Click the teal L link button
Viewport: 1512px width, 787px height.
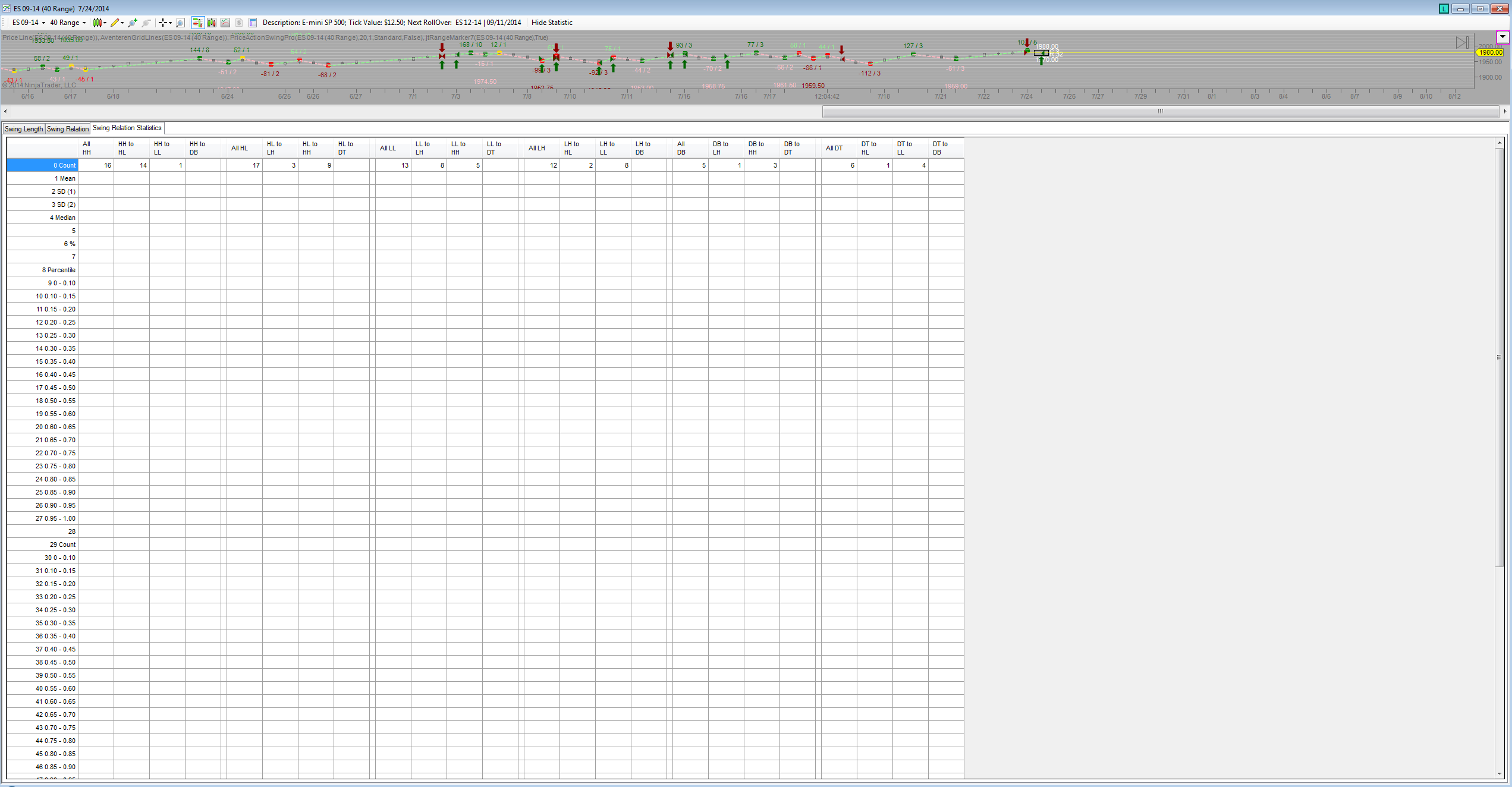(1443, 8)
